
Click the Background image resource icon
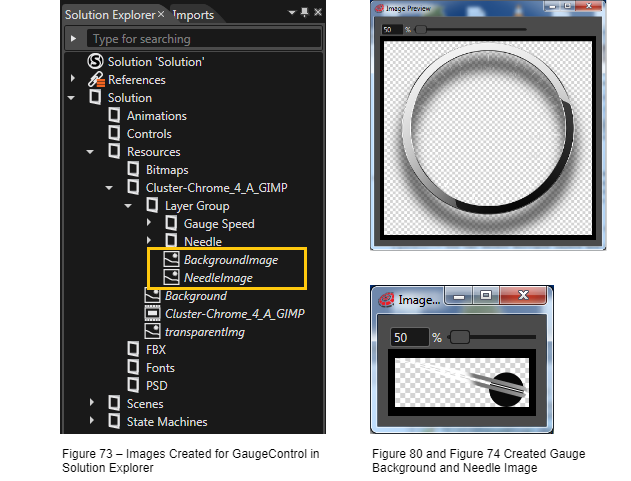pyautogui.click(x=152, y=295)
